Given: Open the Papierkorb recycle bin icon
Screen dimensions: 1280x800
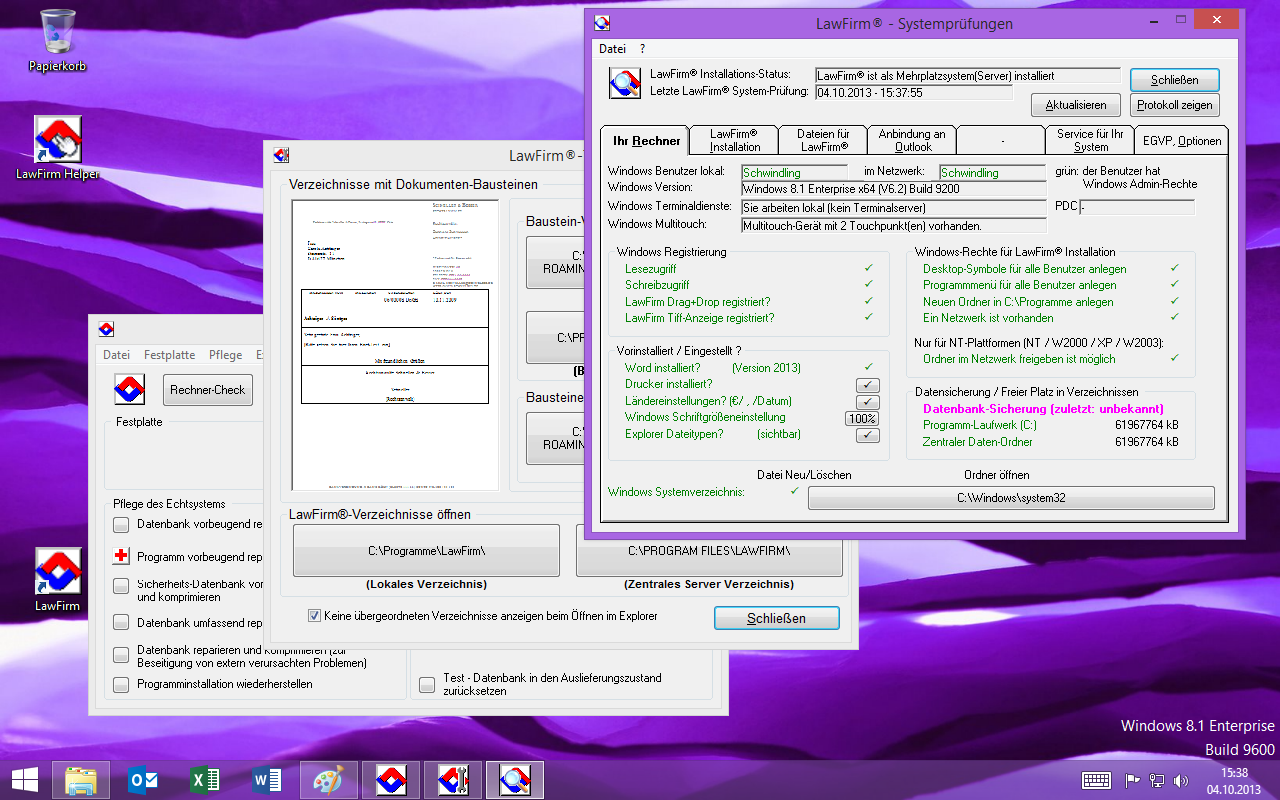Looking at the screenshot, I should [57, 32].
